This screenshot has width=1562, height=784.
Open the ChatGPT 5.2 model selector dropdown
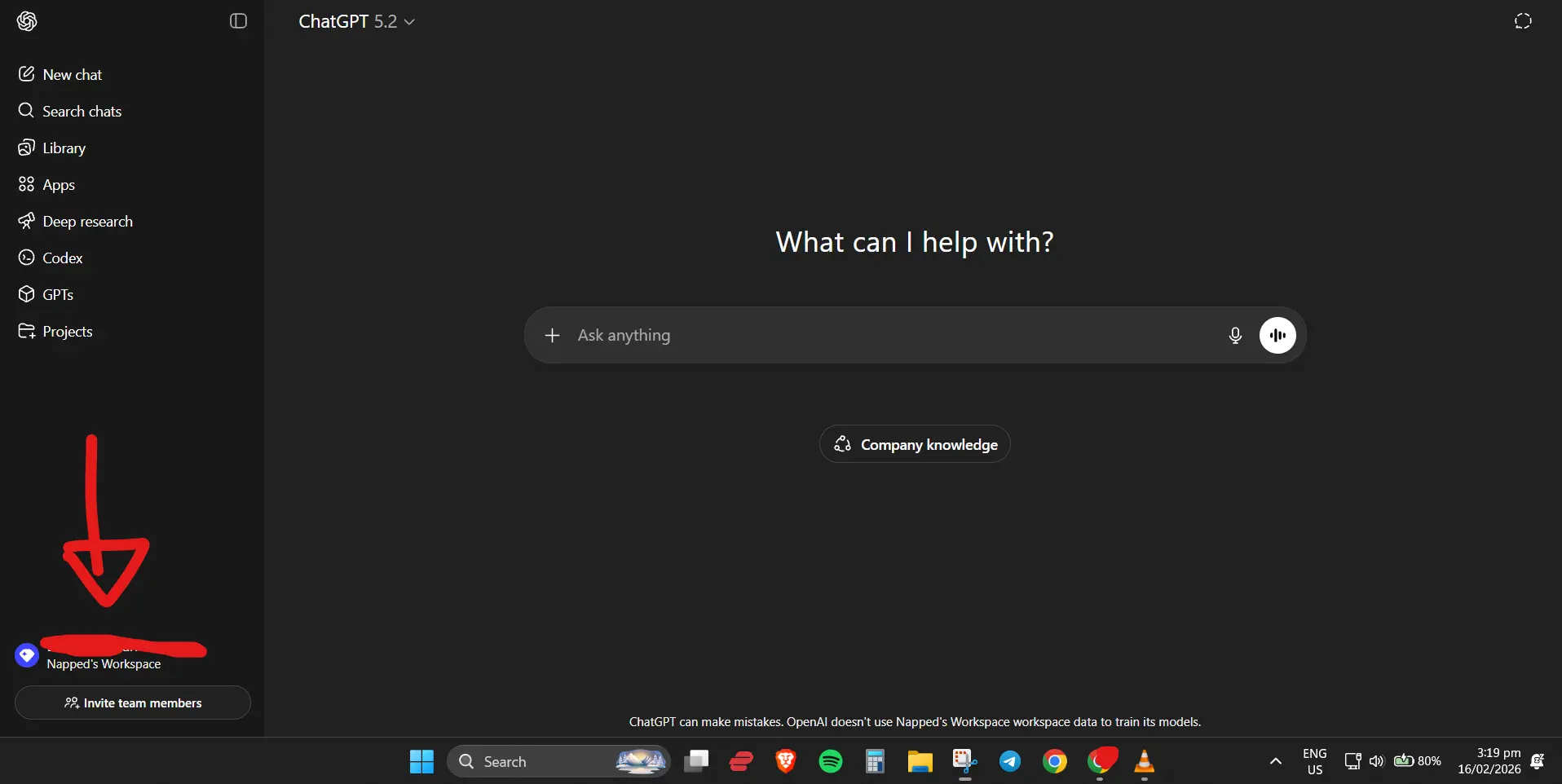point(357,22)
